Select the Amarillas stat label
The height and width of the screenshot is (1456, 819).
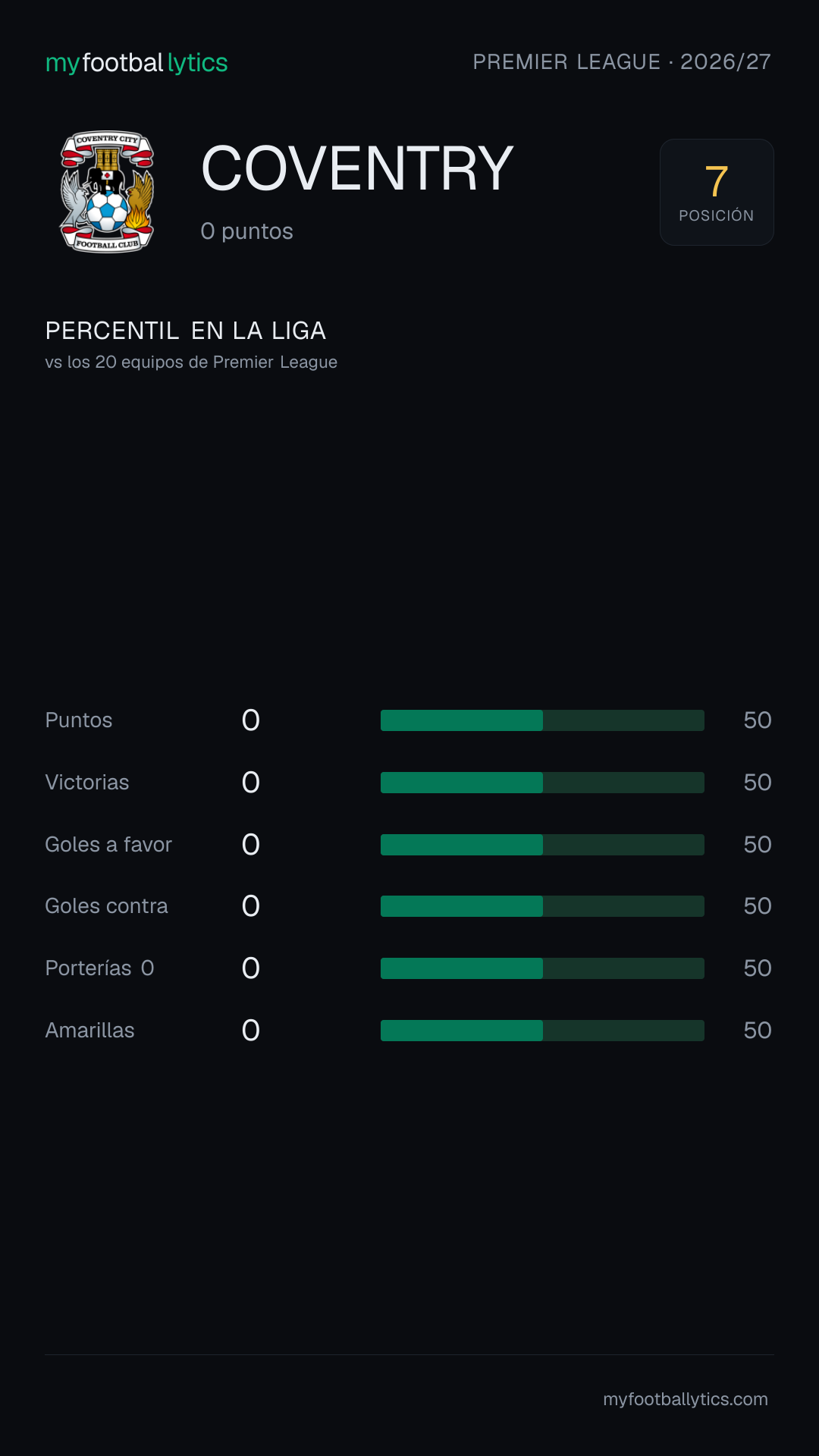click(x=89, y=1031)
